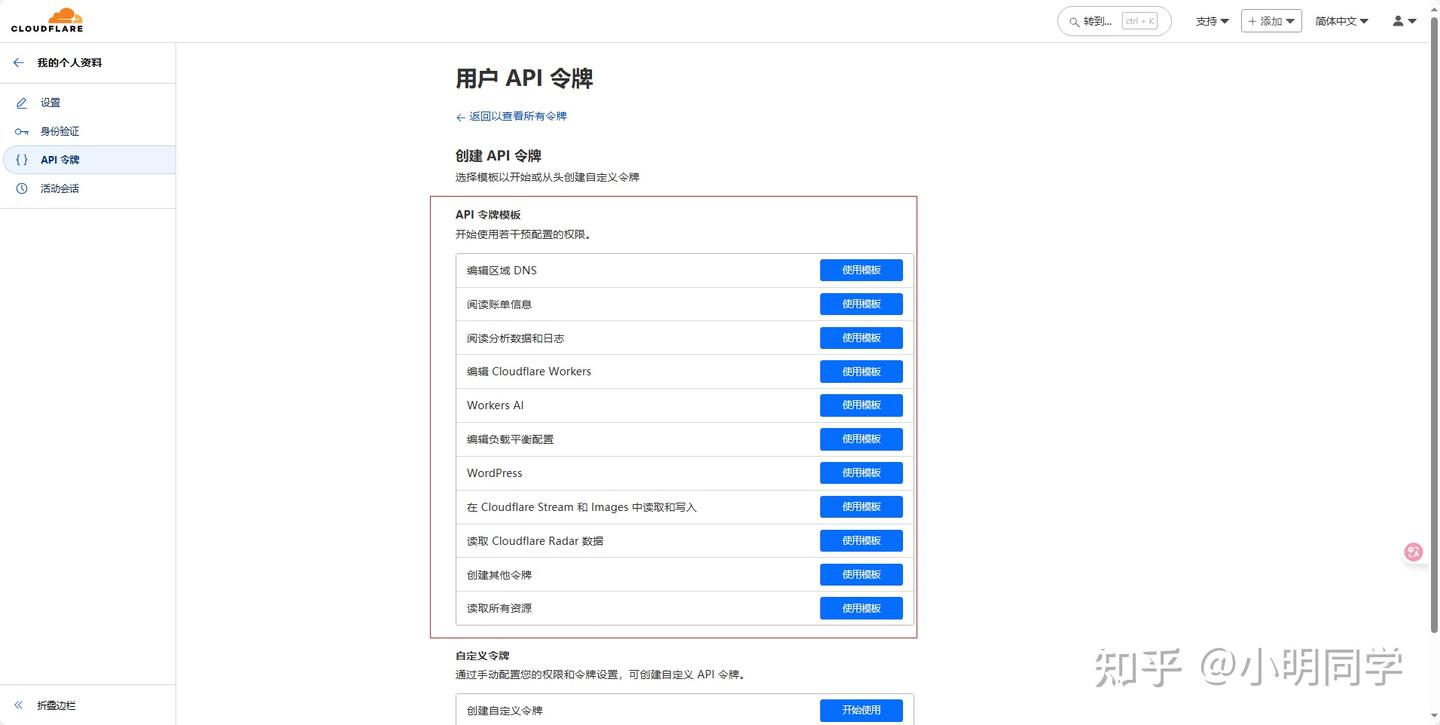The height and width of the screenshot is (725, 1440).
Task: Click the 自定义令牌 section heading
Action: pos(482,656)
